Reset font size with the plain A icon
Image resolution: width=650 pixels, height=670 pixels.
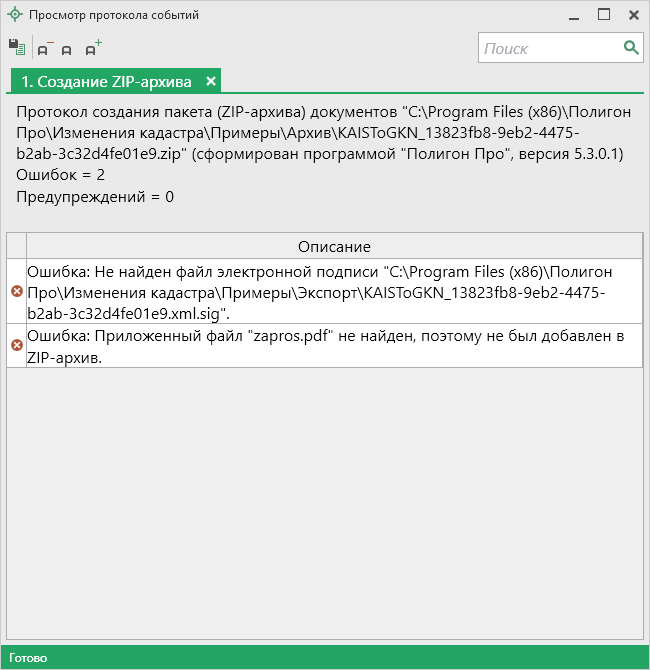click(67, 49)
